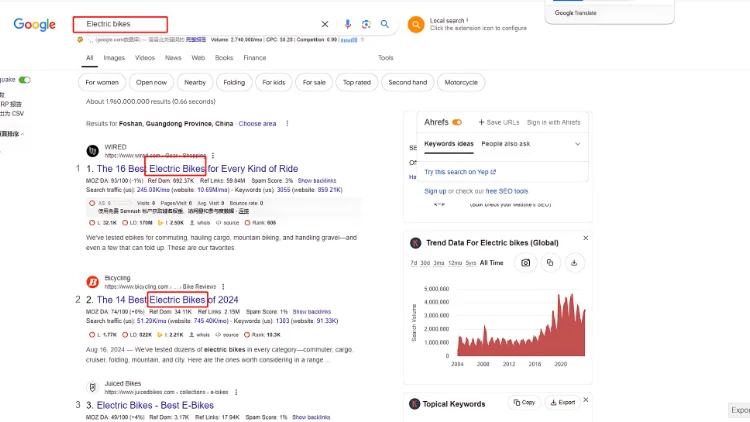Show backlinks for the Bicycling result
This screenshot has height=422, width=750.
coord(311,312)
